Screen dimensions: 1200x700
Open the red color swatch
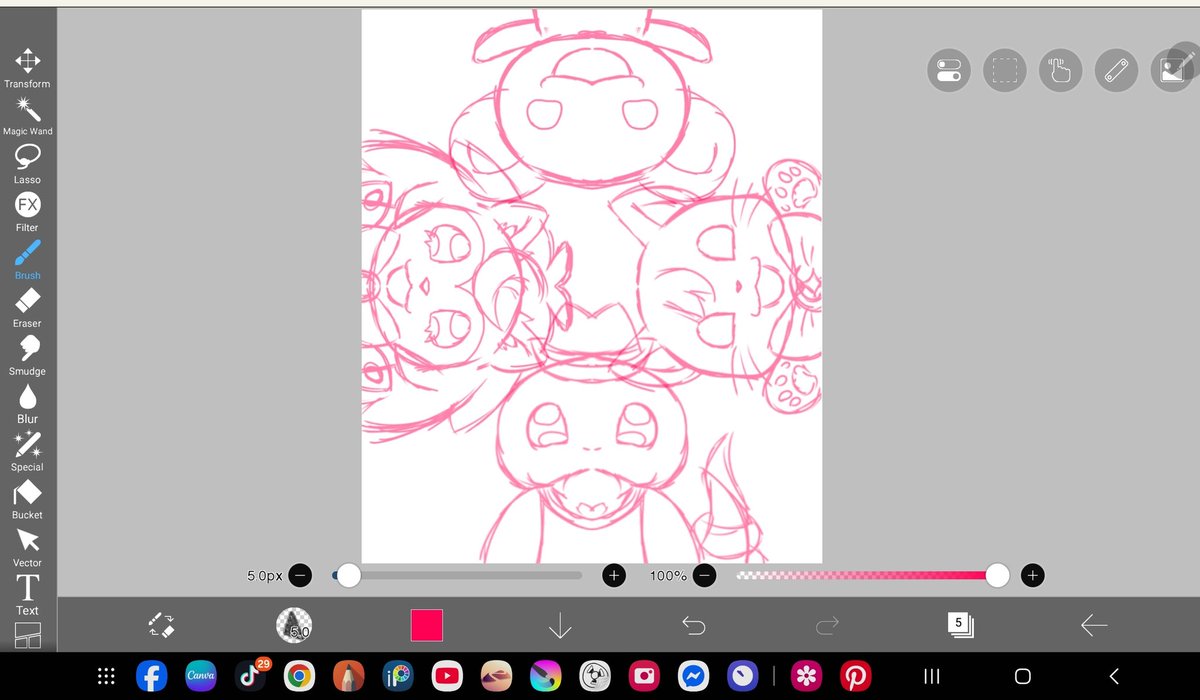coord(427,626)
